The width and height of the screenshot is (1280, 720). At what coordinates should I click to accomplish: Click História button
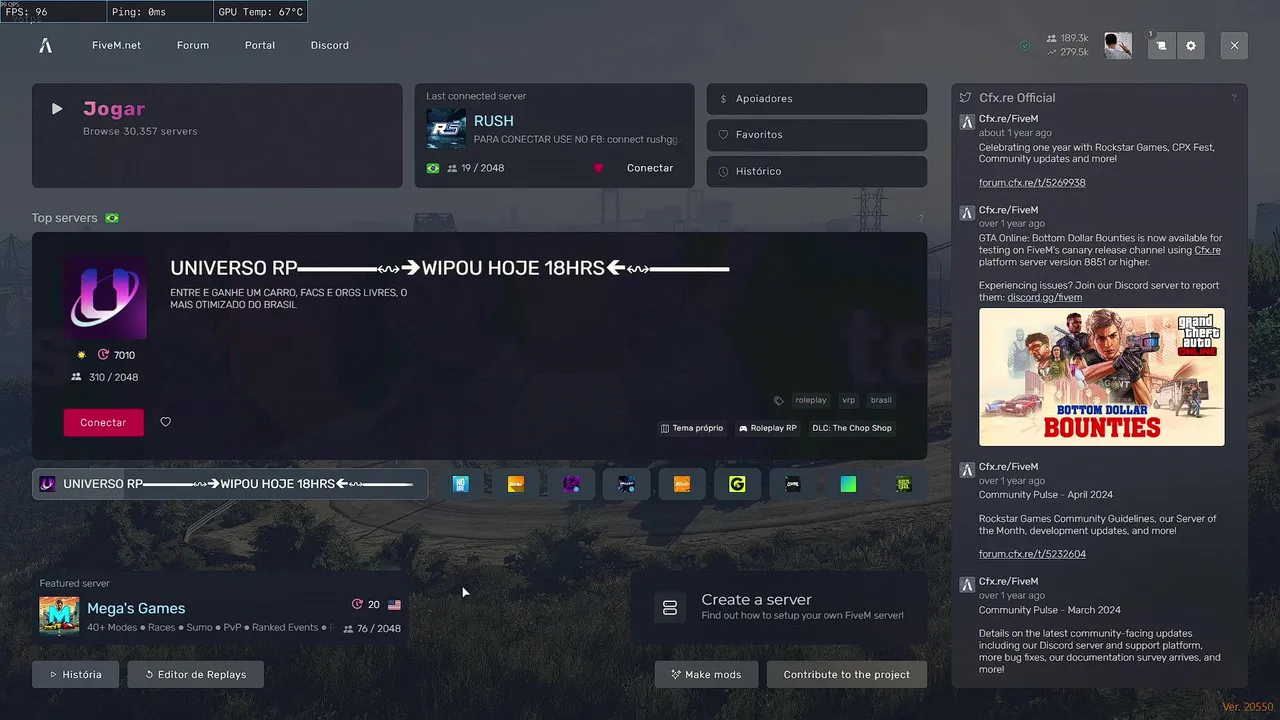point(75,675)
